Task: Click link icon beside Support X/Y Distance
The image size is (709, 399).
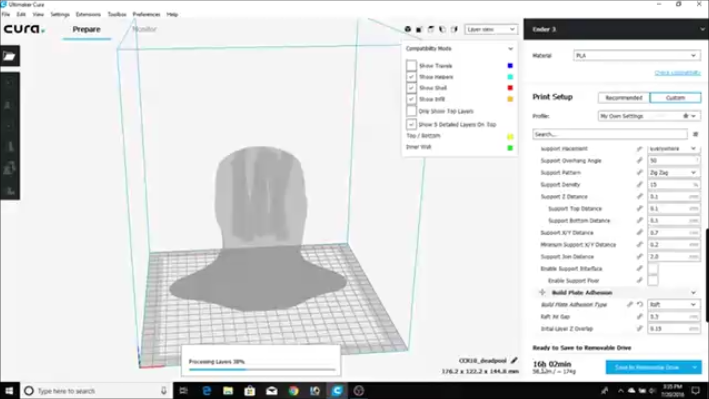Action: (639, 233)
